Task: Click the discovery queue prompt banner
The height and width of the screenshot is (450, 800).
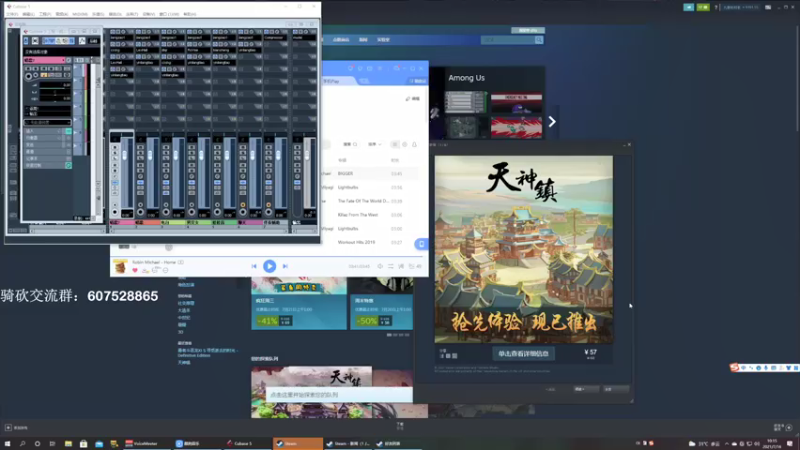Action: pyautogui.click(x=339, y=395)
